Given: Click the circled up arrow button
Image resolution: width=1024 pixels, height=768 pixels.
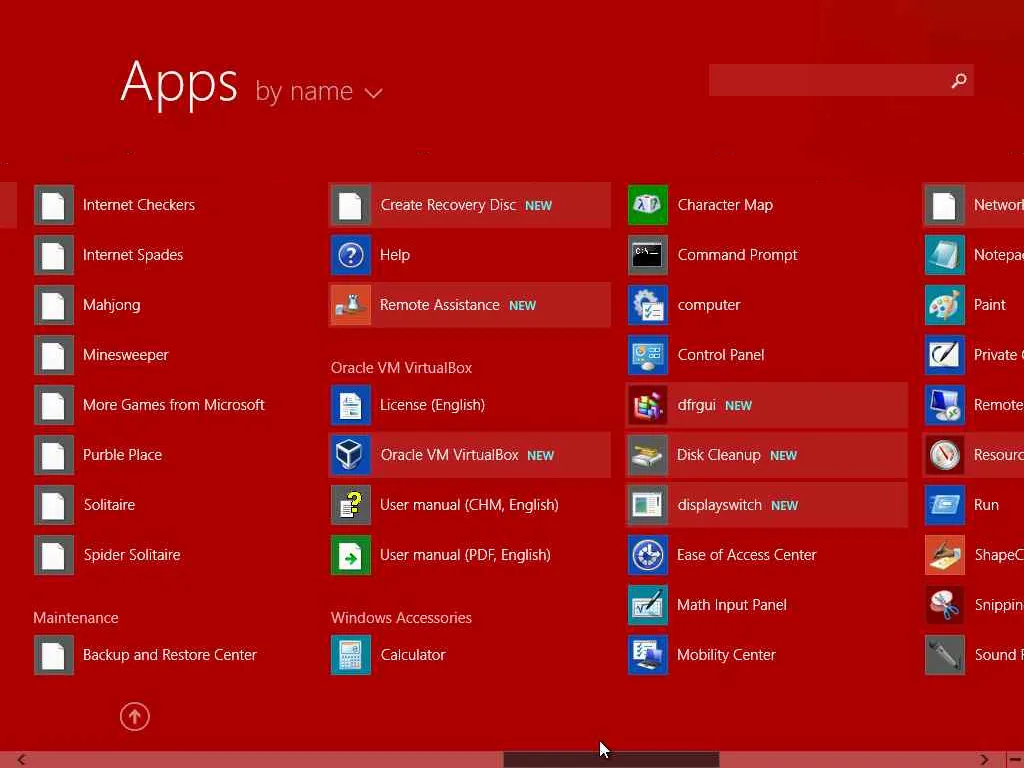Looking at the screenshot, I should (135, 716).
